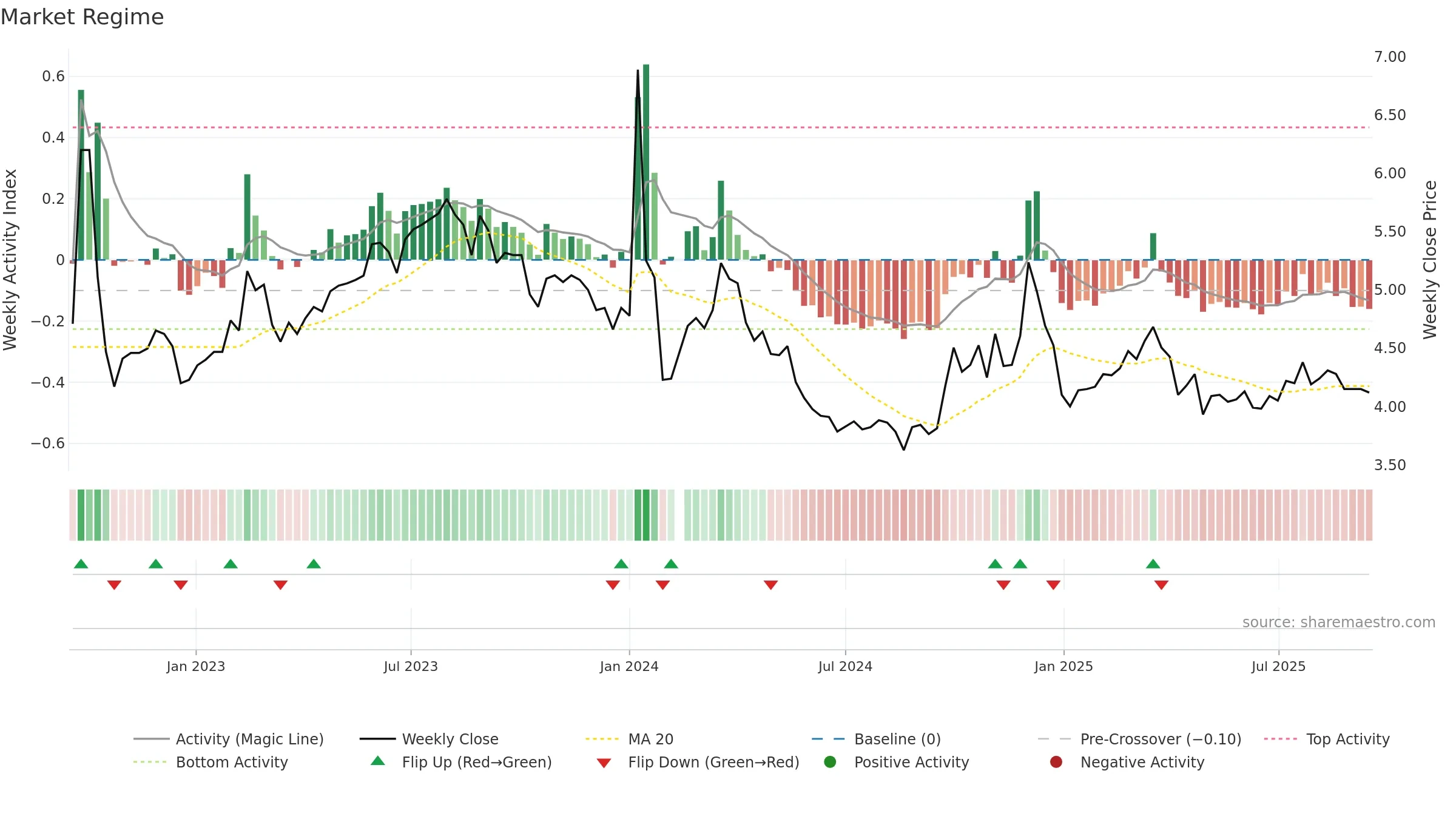Image resolution: width=1456 pixels, height=819 pixels.
Task: Click the last green flip-up triangle in 2025
Action: pyautogui.click(x=1153, y=564)
